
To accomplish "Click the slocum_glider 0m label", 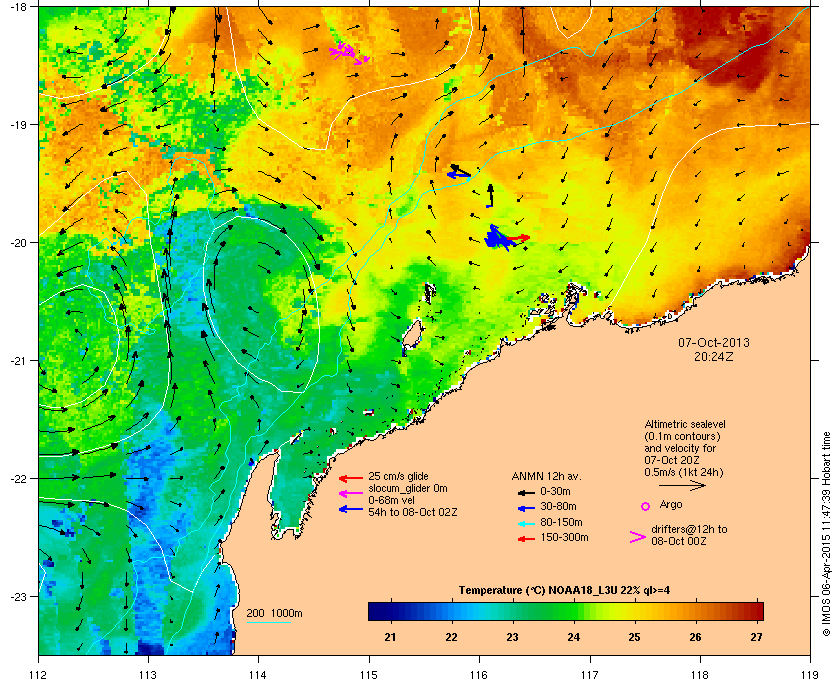I will coord(408,489).
